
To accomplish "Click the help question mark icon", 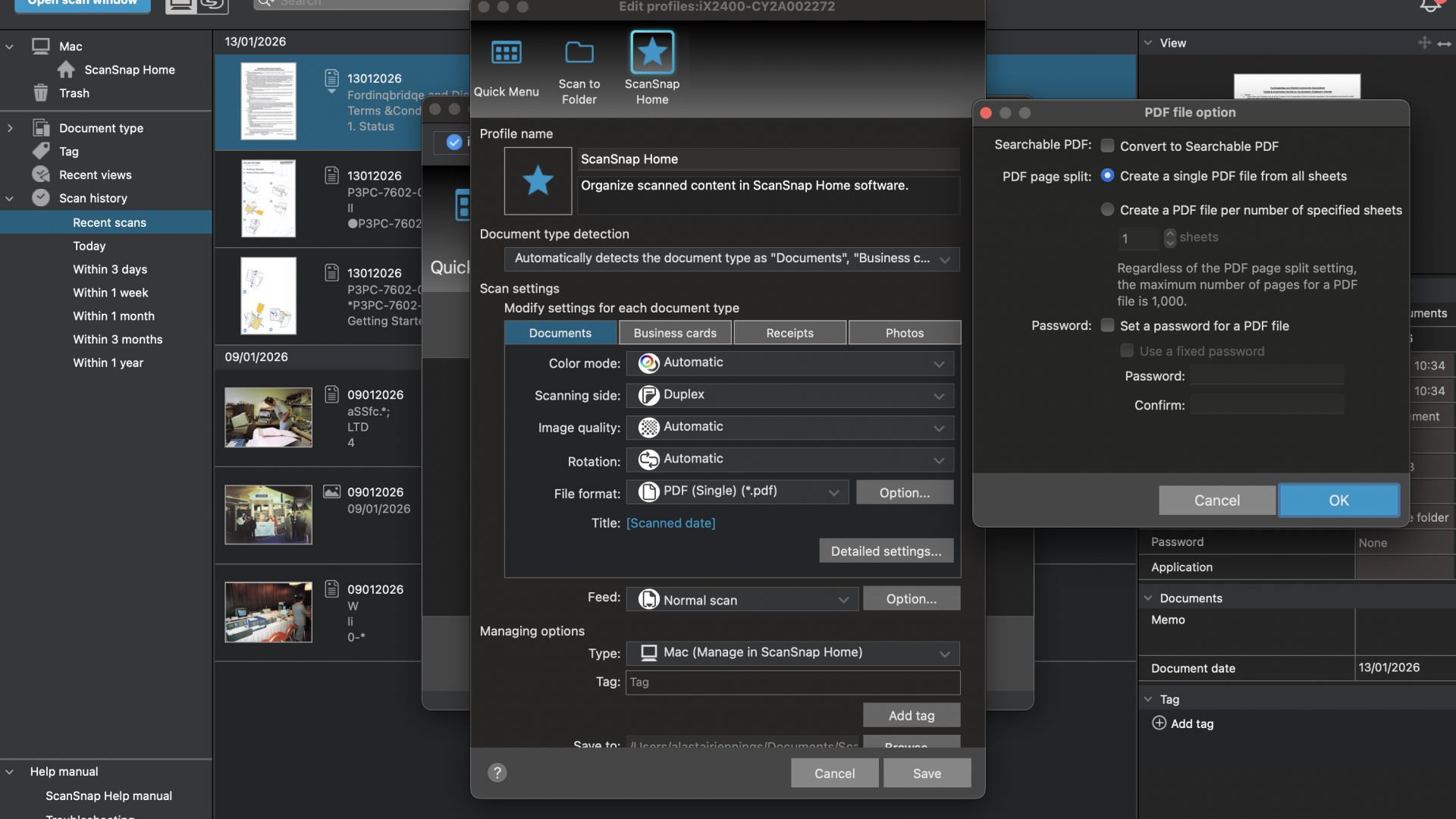I will point(497,772).
